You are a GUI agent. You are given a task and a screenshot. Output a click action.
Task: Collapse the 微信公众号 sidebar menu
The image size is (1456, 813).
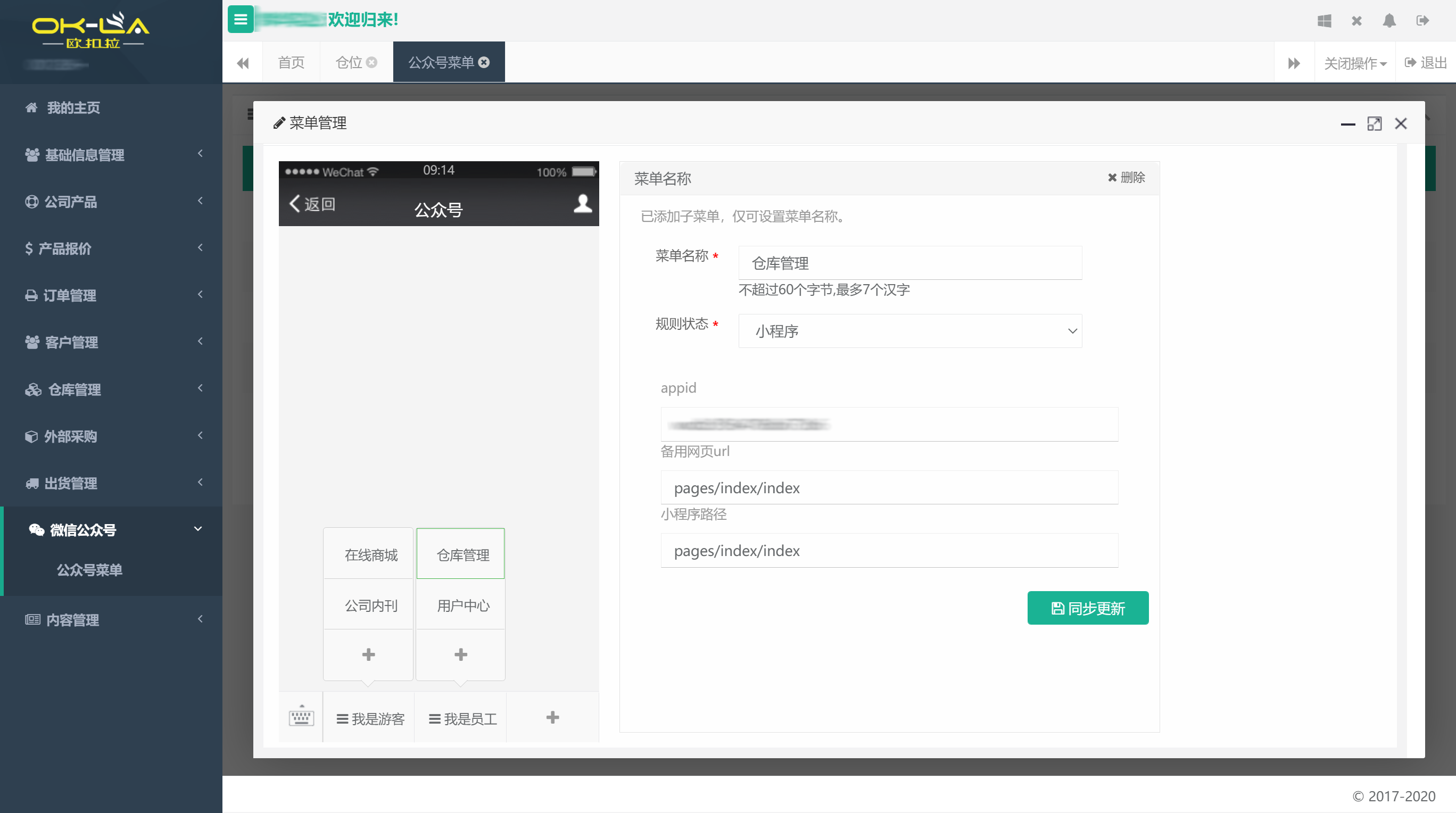coord(111,530)
